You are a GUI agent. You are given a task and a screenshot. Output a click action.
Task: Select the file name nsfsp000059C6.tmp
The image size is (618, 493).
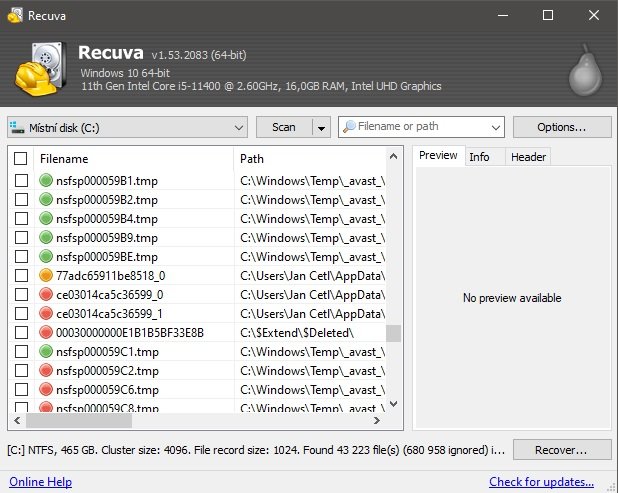tap(107, 390)
